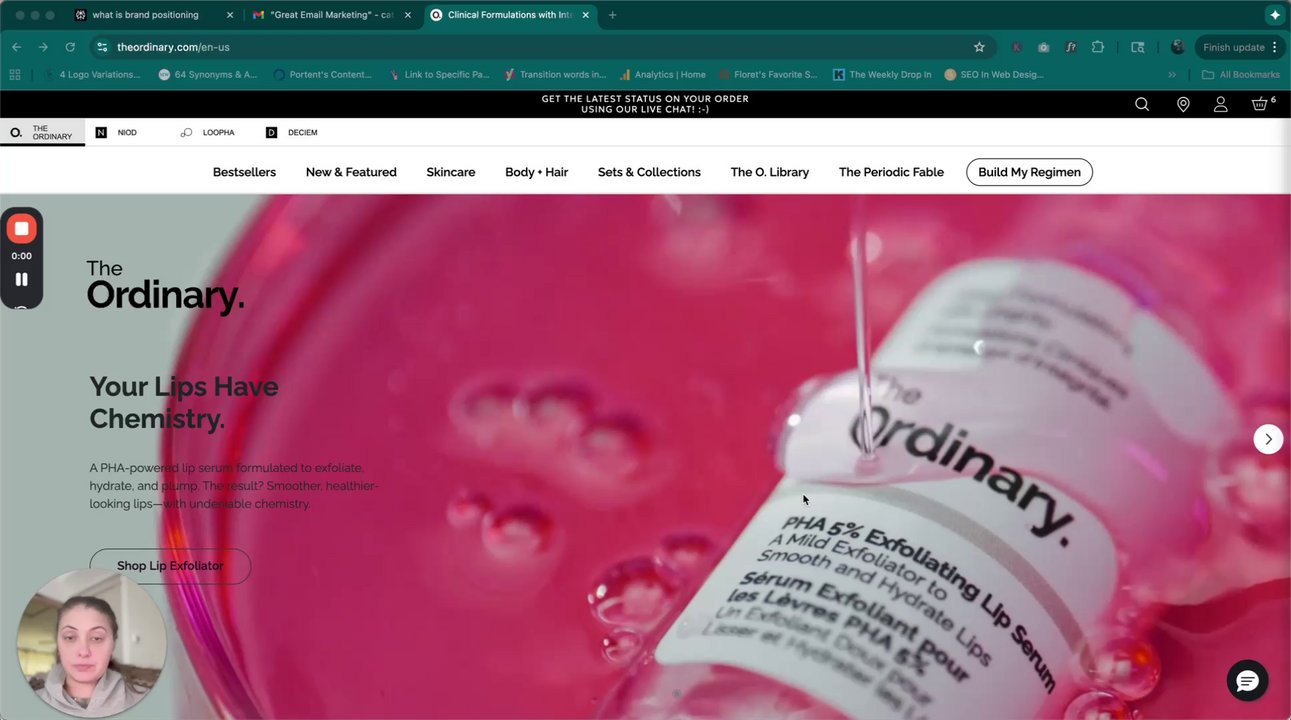Open Floret's Favorite S... bookmark
This screenshot has width=1291, height=720.
768,74
